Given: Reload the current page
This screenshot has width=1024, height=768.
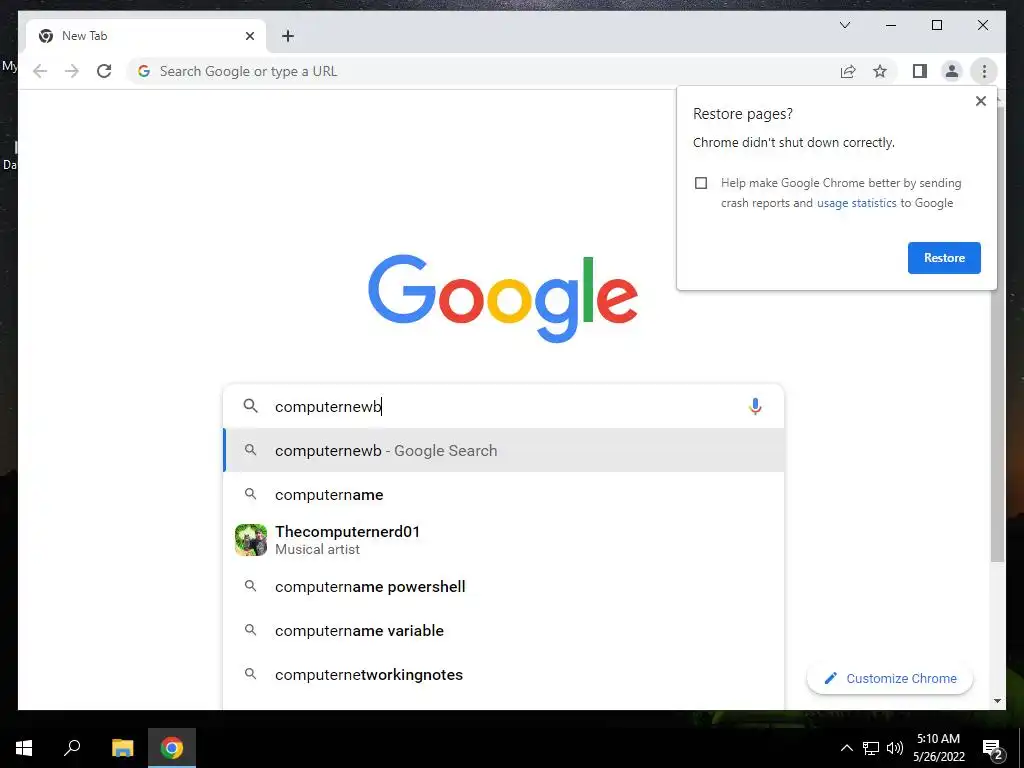Looking at the screenshot, I should pyautogui.click(x=104, y=71).
